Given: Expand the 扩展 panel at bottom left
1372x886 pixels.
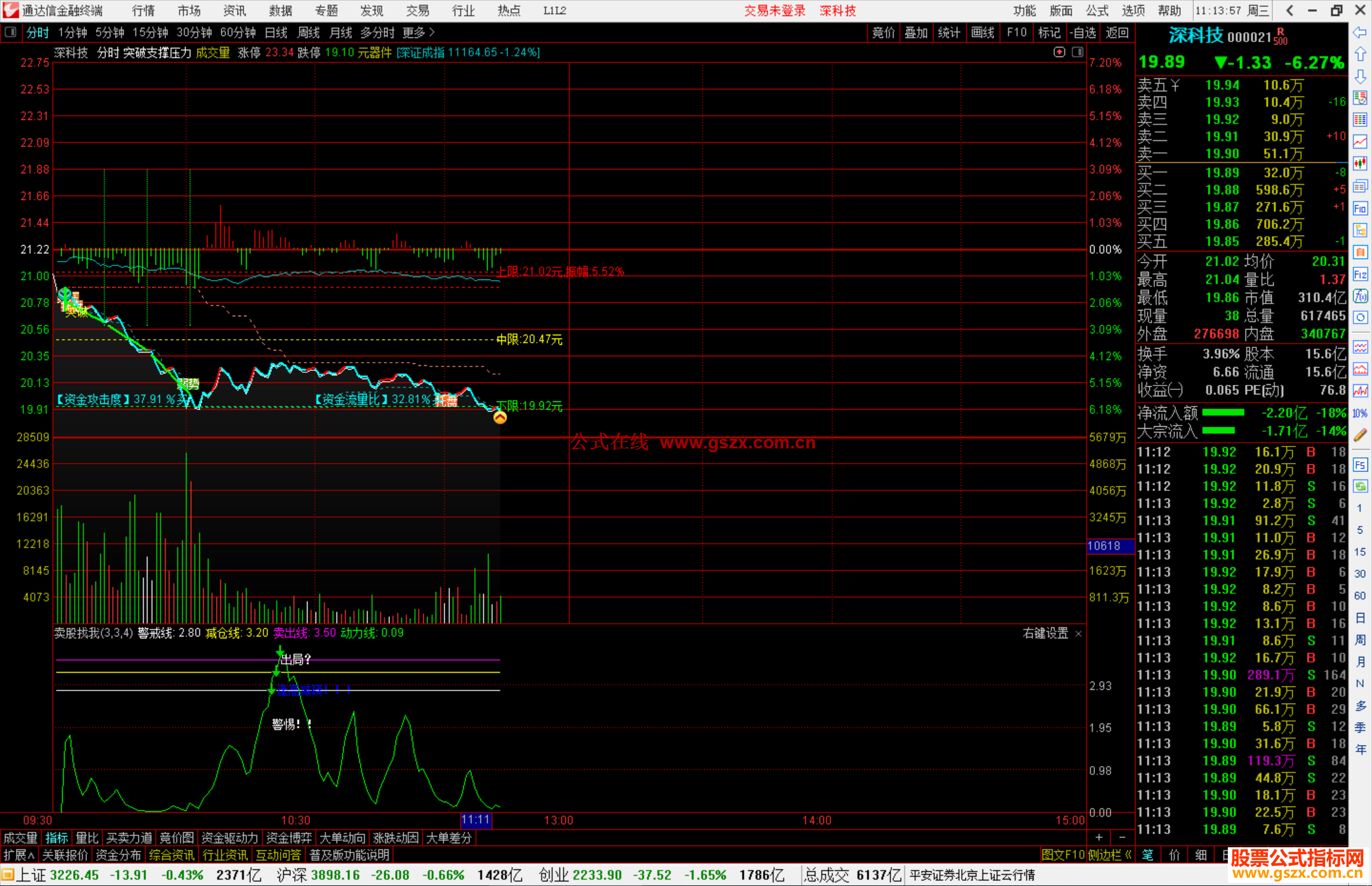Looking at the screenshot, I should tap(19, 855).
